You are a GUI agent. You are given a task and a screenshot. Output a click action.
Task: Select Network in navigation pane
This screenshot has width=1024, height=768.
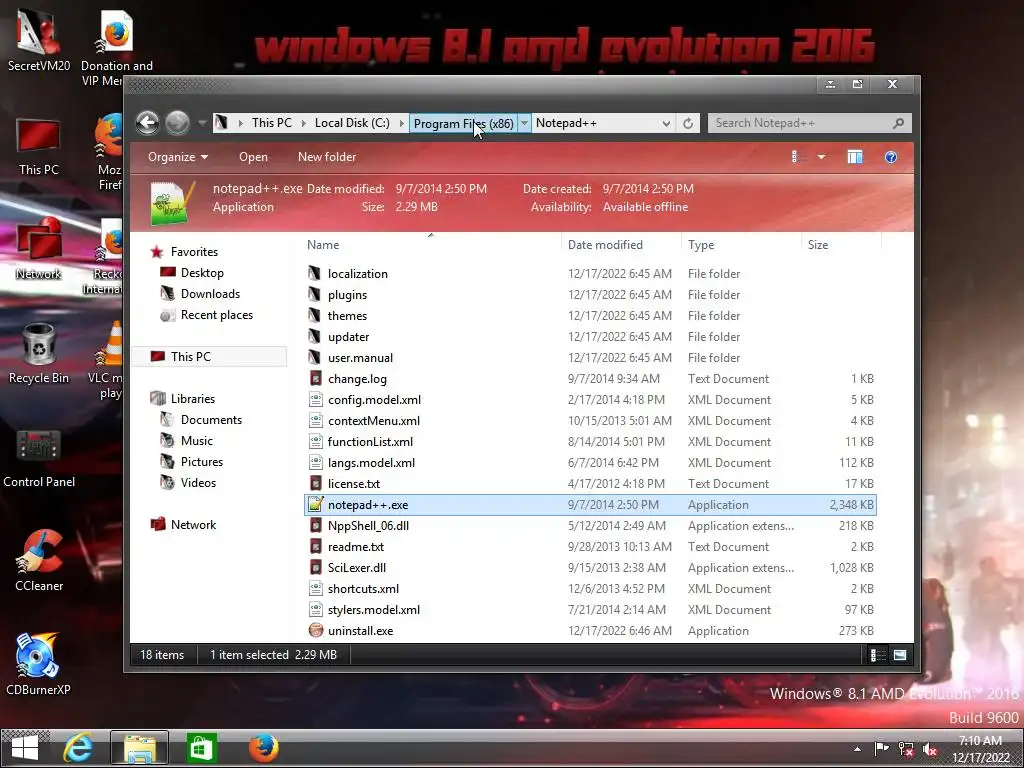pyautogui.click(x=193, y=524)
